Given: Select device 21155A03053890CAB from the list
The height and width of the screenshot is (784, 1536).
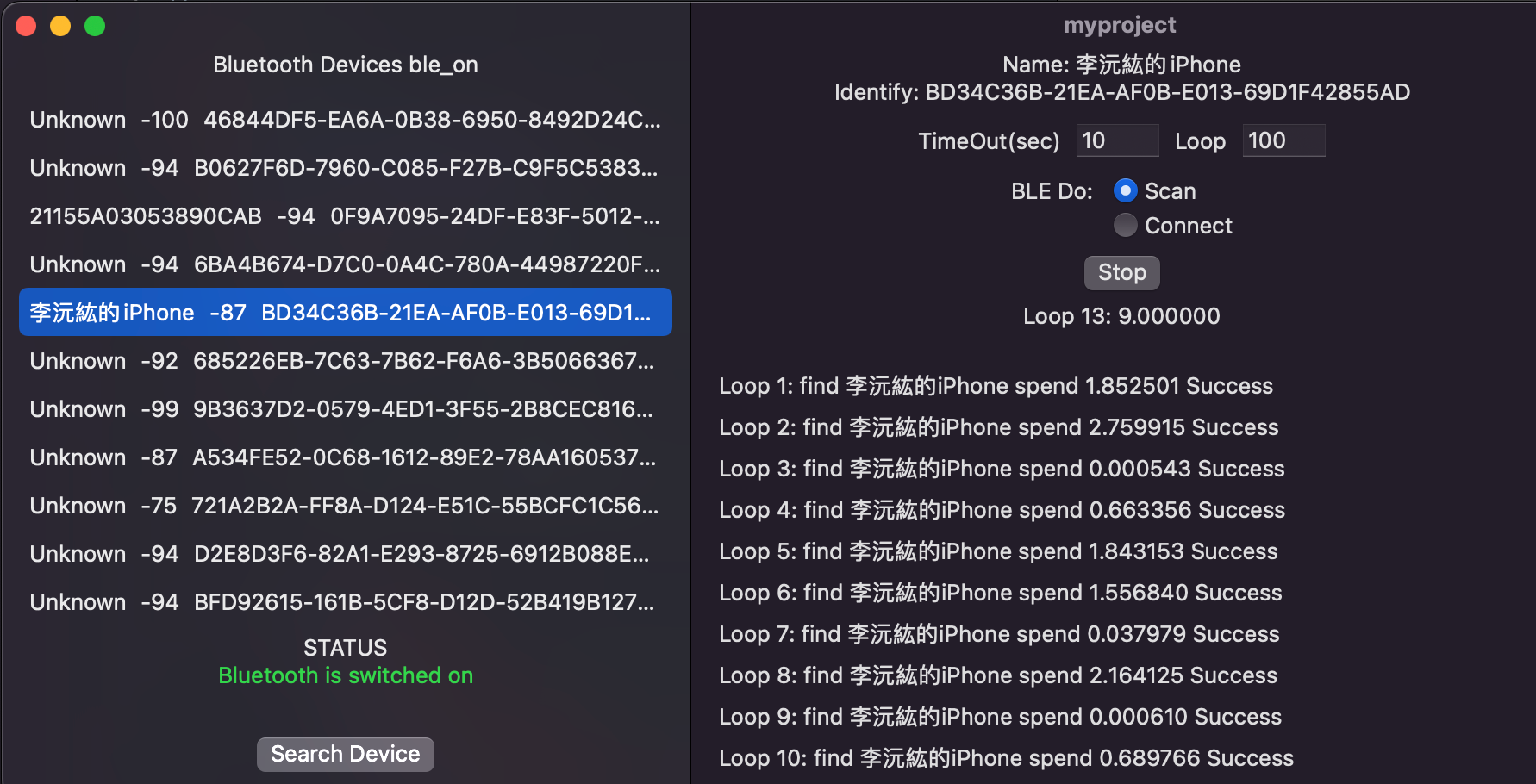Looking at the screenshot, I should click(345, 216).
